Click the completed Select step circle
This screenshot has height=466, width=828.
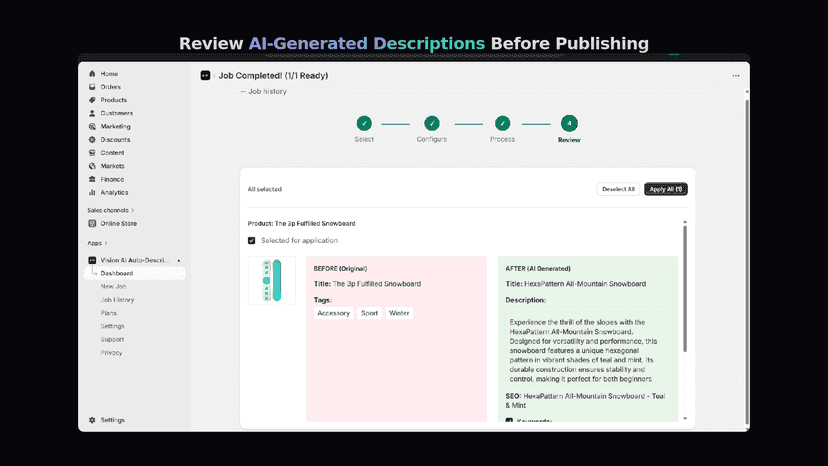click(364, 123)
